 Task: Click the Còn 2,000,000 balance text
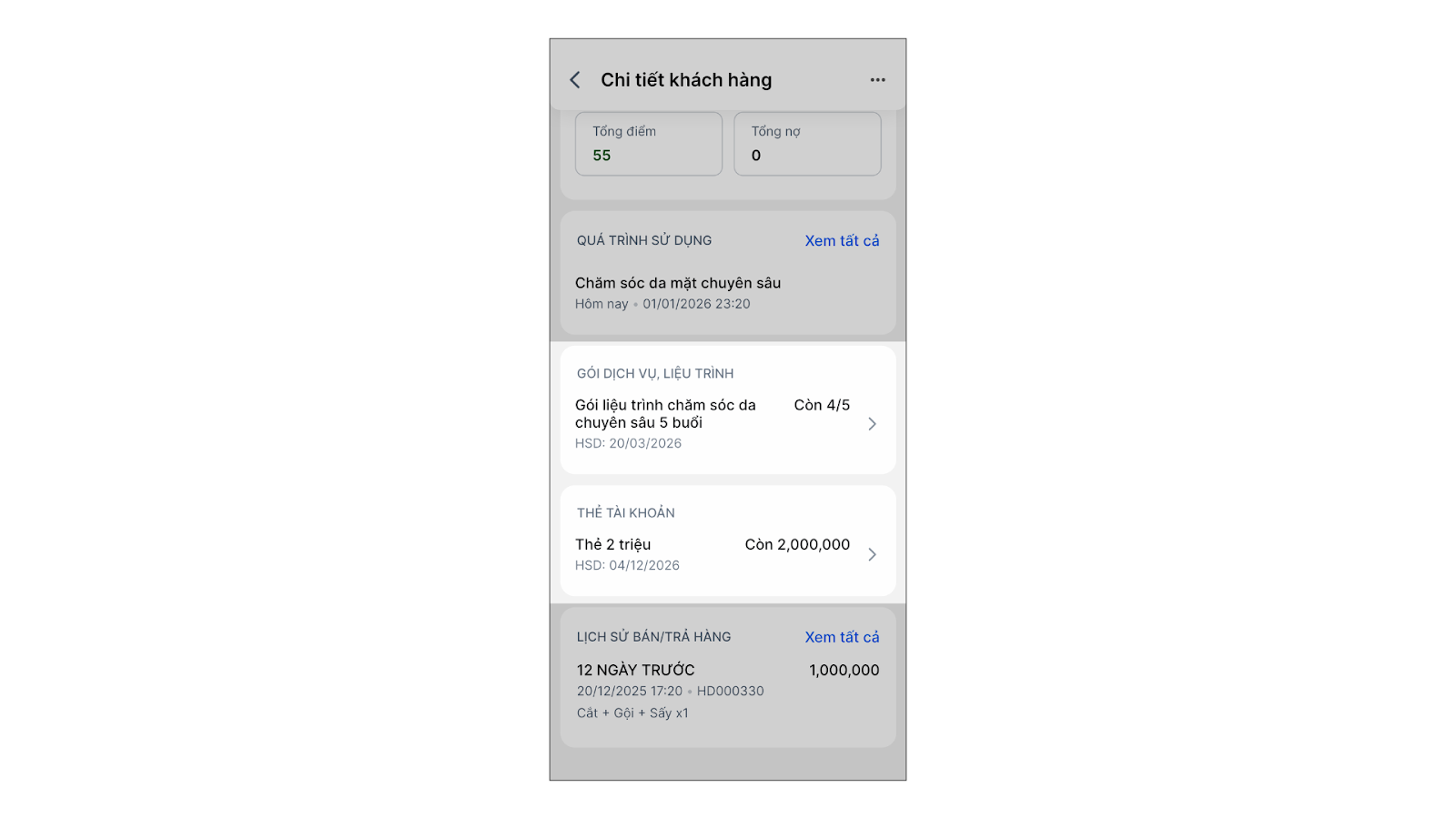(797, 544)
